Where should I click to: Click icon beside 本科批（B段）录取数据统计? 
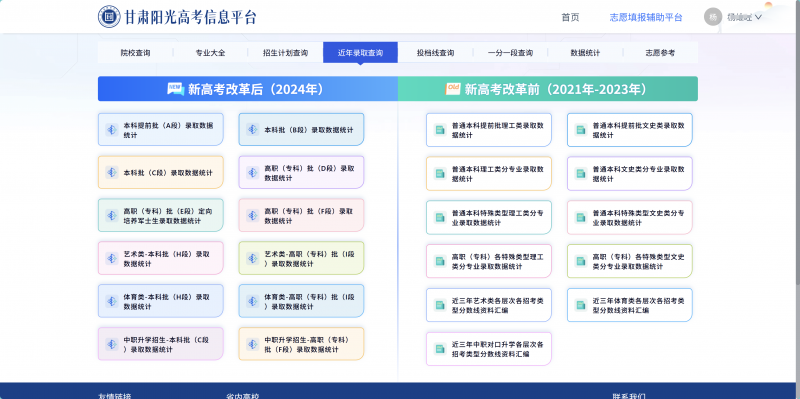pos(253,130)
